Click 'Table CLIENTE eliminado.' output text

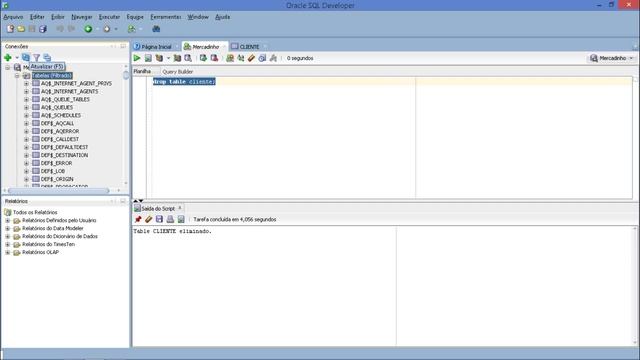pos(173,231)
